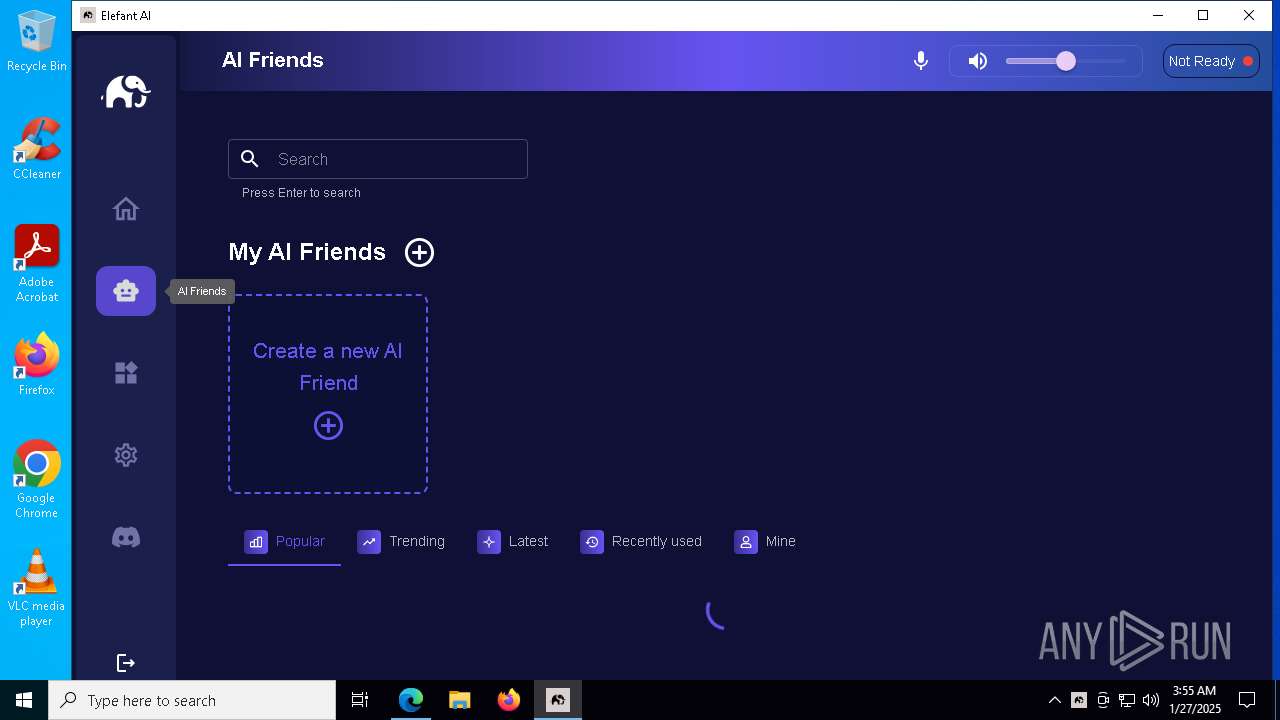Minimize the Elefant AI window
The height and width of the screenshot is (720, 1280).
point(1158,15)
